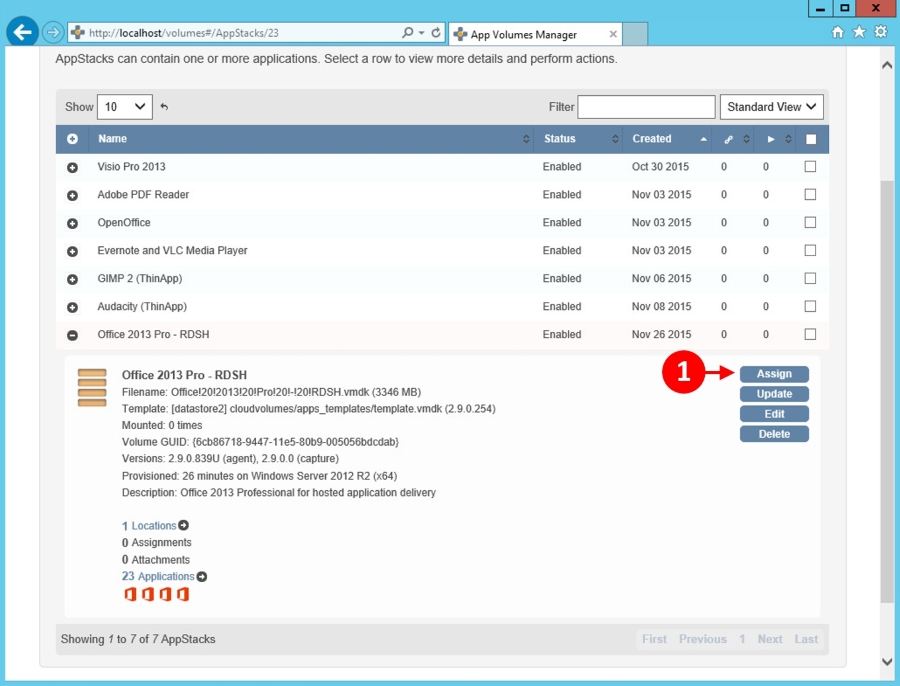
Task: Go to First page of results
Action: (654, 639)
